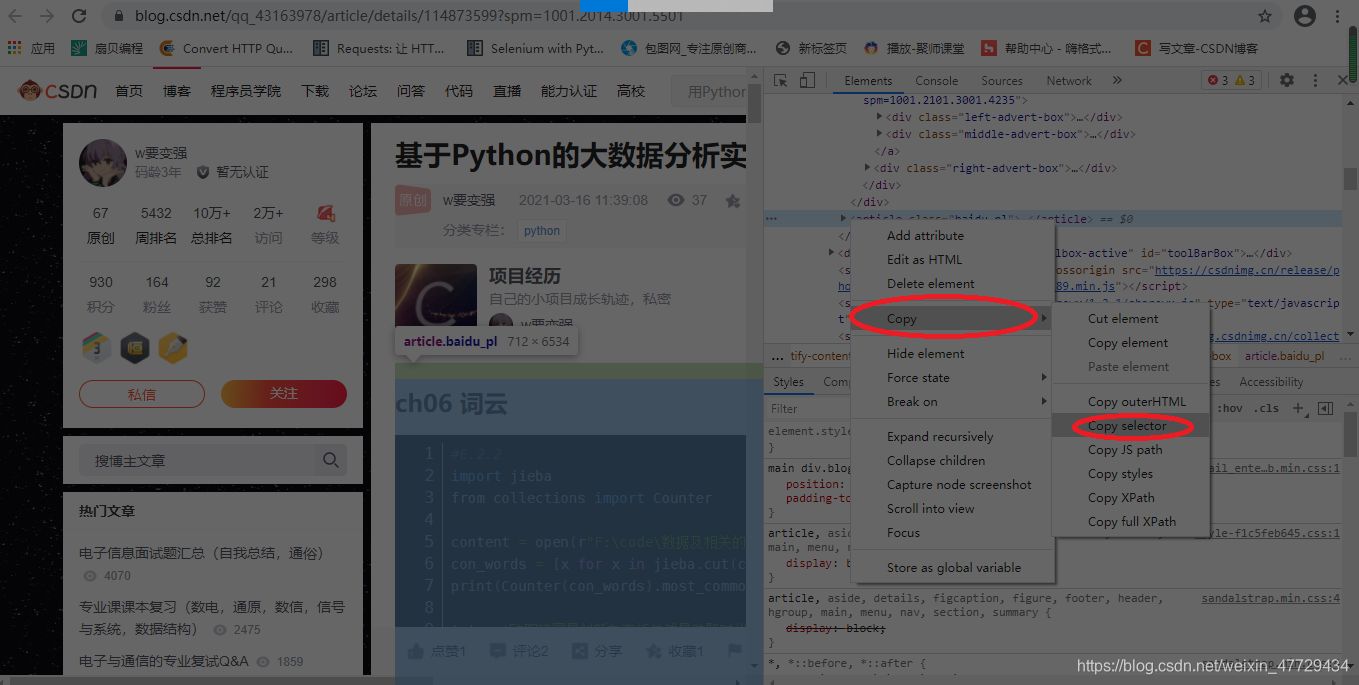This screenshot has height=685, width=1359.
Task: Select Copy element in the submenu
Action: (1130, 343)
